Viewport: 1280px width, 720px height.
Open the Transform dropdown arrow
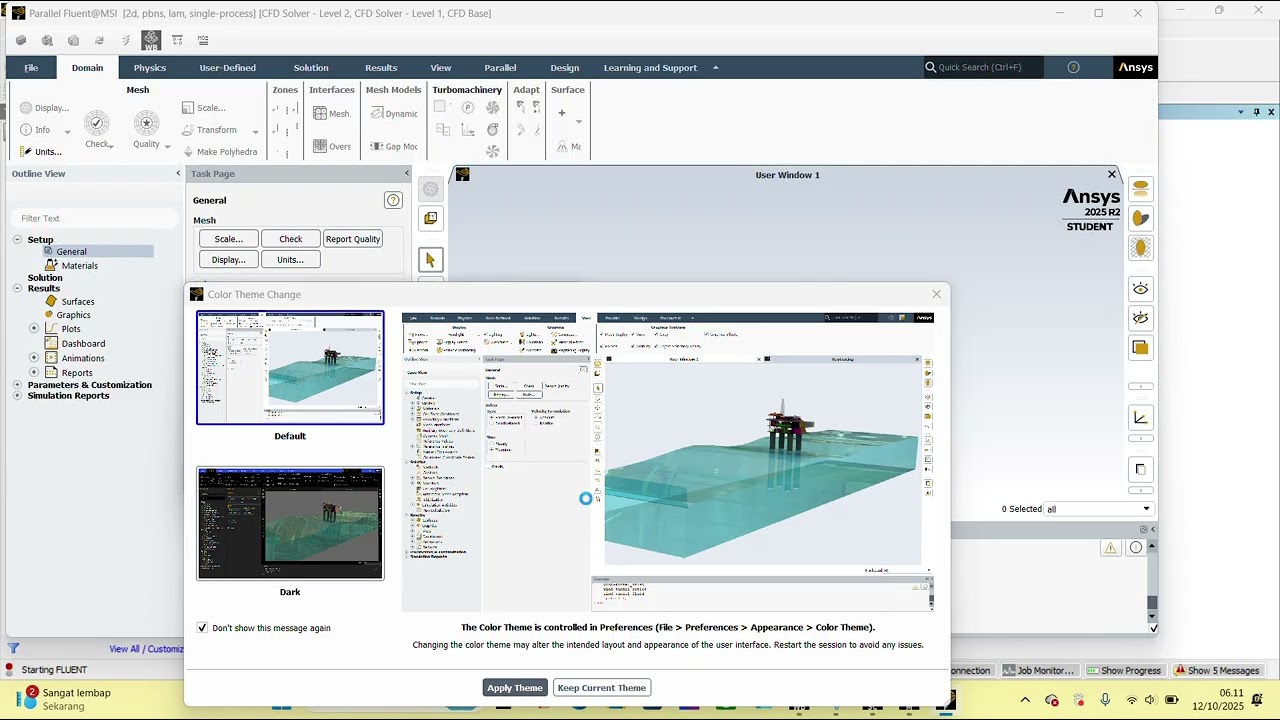(255, 132)
